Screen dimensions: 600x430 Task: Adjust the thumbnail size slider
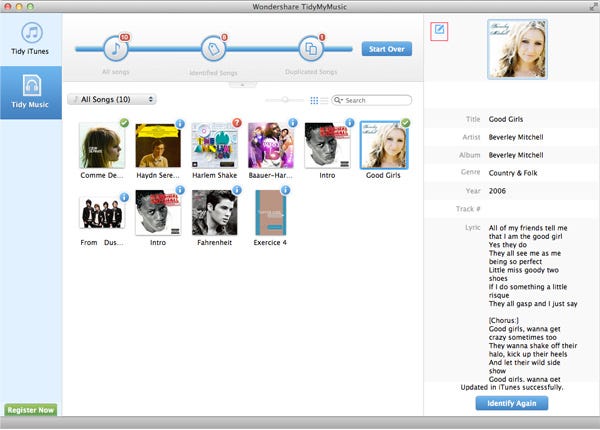click(x=285, y=100)
